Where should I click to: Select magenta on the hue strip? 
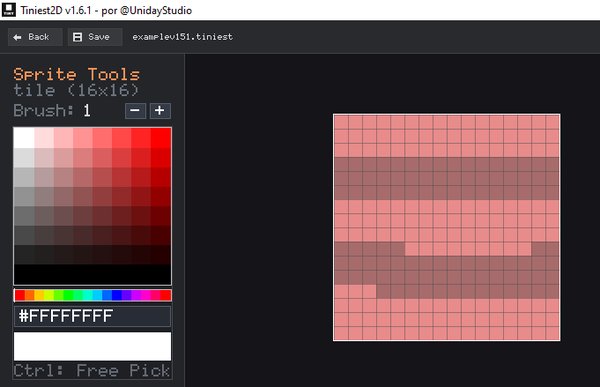[x=146, y=295]
